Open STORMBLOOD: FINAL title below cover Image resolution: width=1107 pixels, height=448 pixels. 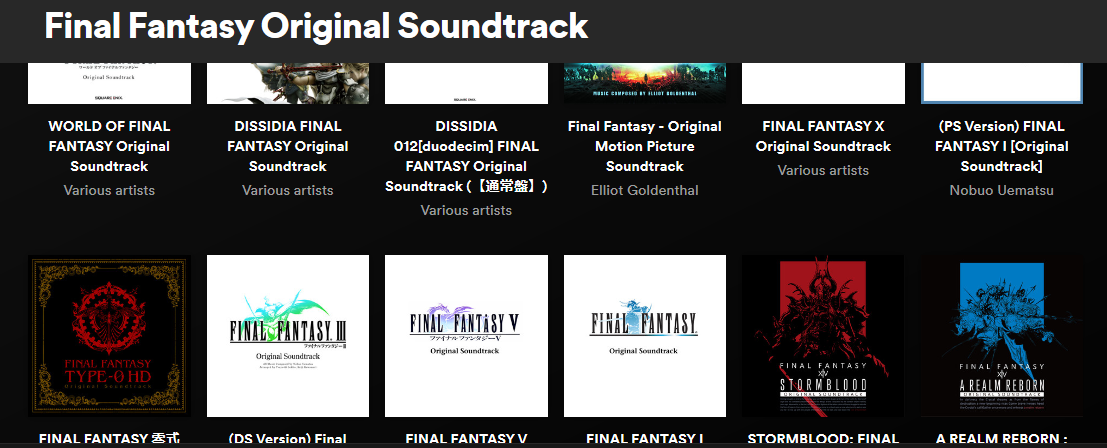(823, 439)
